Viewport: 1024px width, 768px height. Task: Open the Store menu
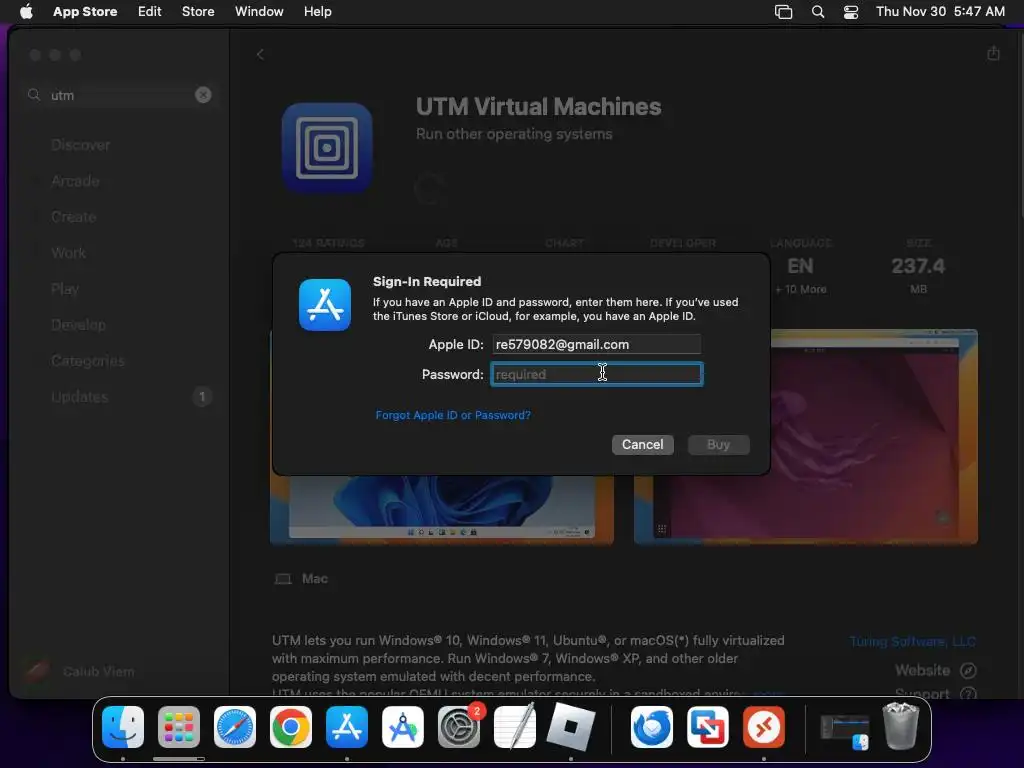pos(198,11)
